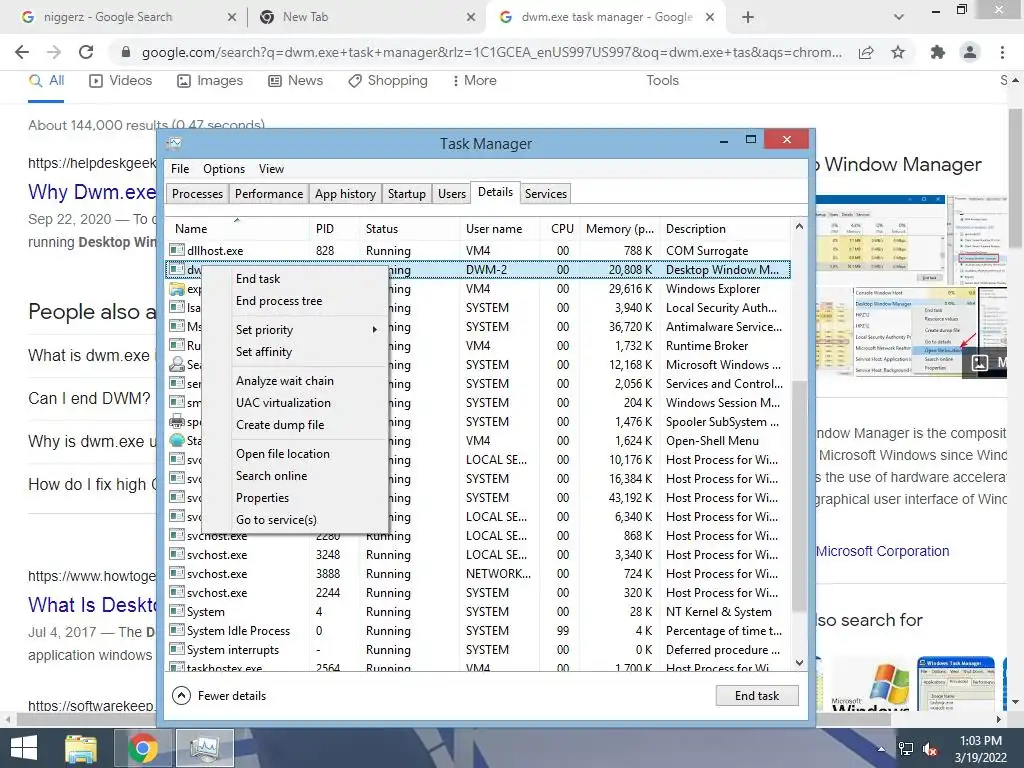Open Properties from context menu
1024x768 pixels.
click(295, 498)
